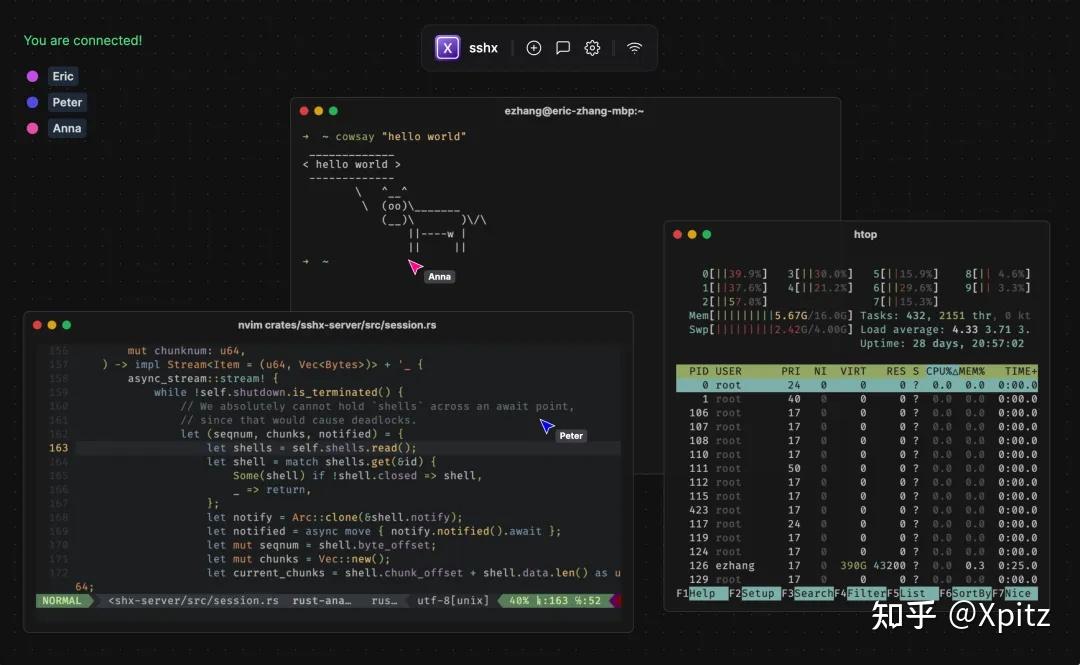Open the settings gear
Image resolution: width=1080 pixels, height=665 pixels.
(592, 48)
